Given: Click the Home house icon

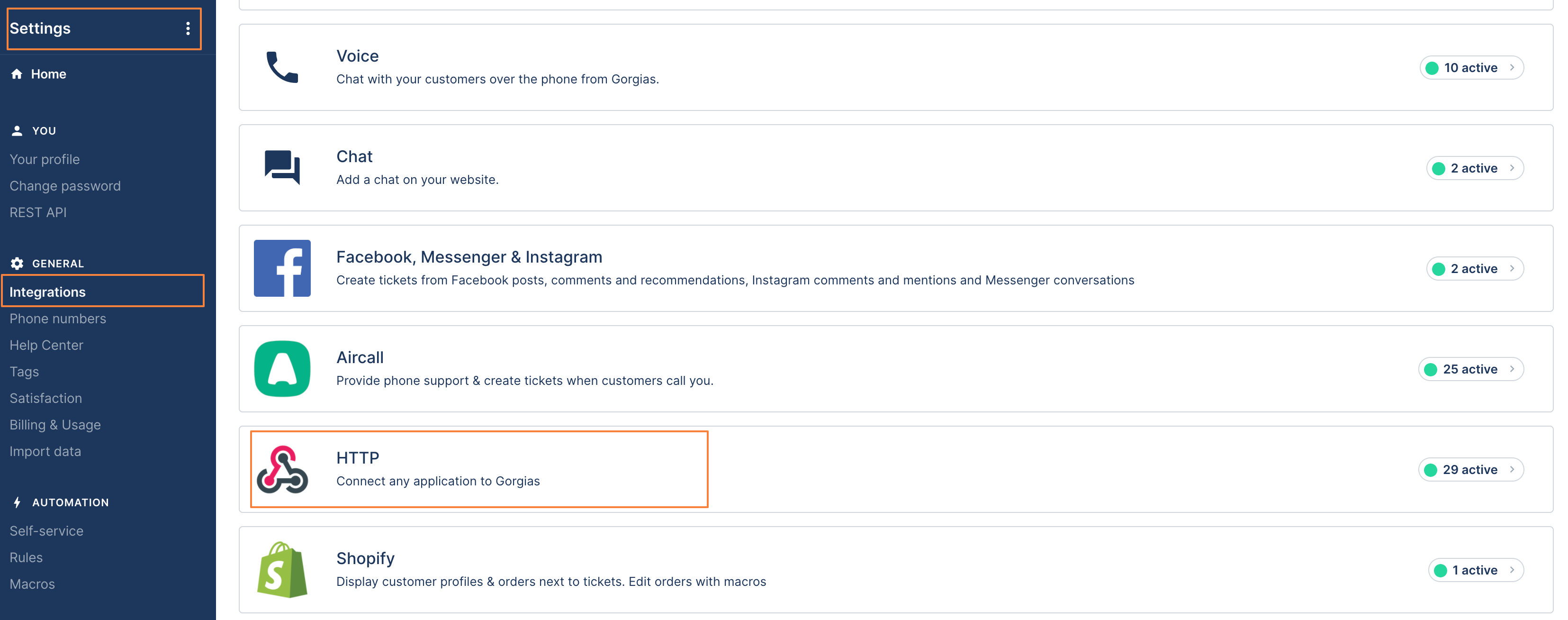Looking at the screenshot, I should 17,73.
